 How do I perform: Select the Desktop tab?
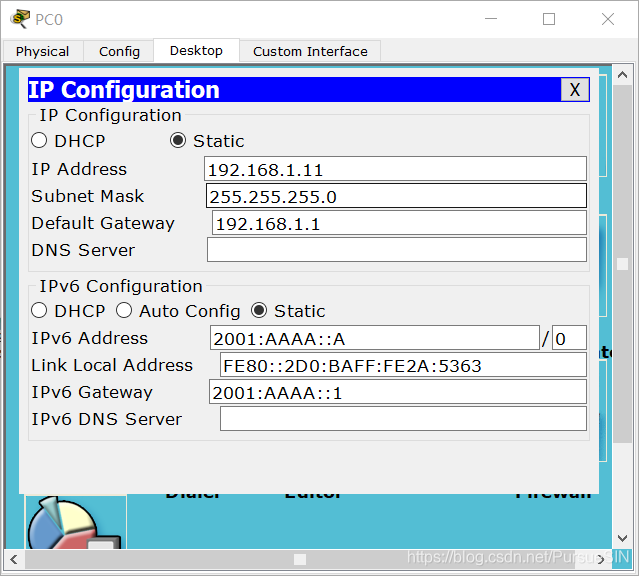click(196, 51)
